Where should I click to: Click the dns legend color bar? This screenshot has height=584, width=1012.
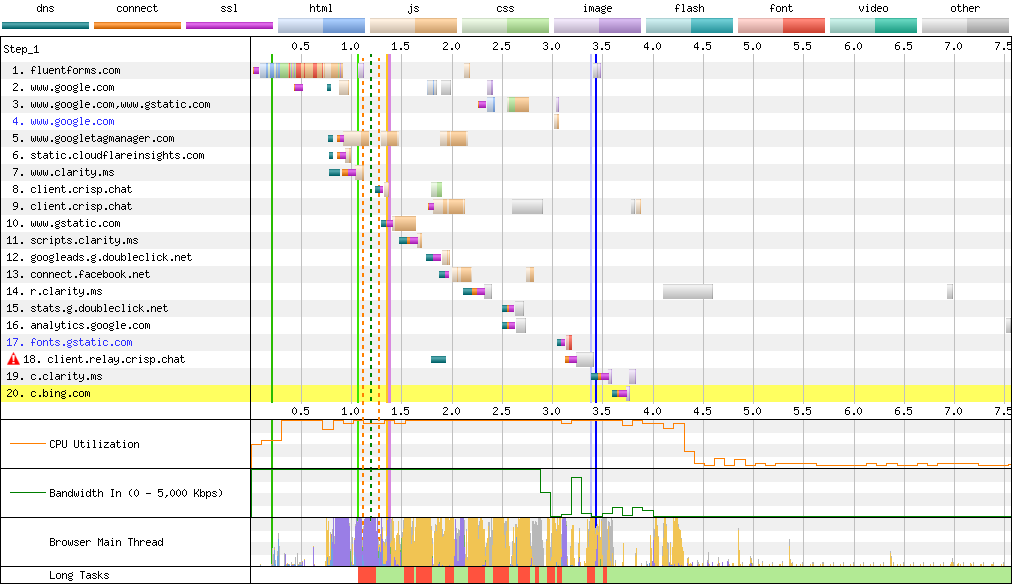click(45, 26)
